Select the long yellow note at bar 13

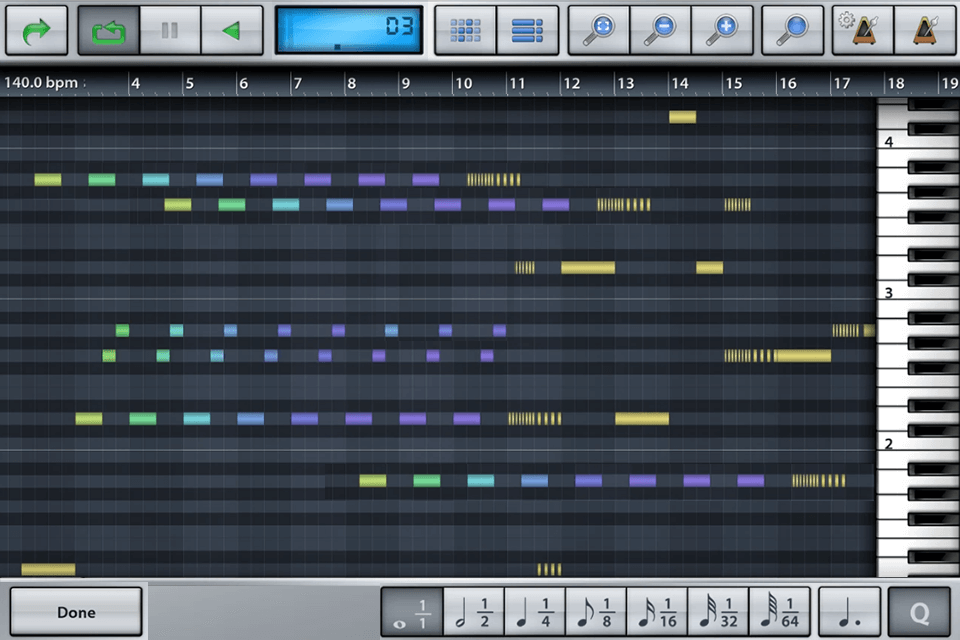(x=642, y=419)
